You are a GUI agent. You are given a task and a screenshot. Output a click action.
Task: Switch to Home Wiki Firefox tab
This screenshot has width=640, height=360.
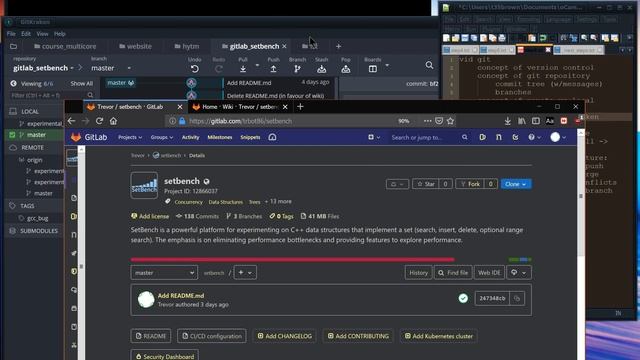tap(240, 107)
